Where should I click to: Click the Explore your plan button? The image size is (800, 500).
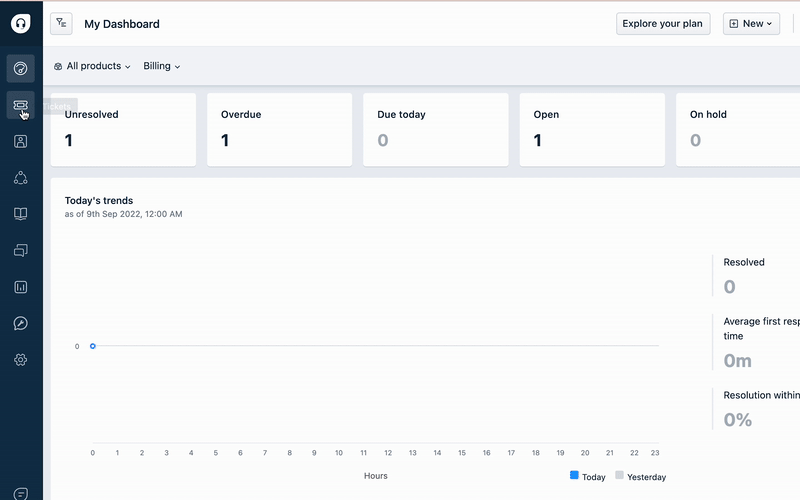point(663,23)
